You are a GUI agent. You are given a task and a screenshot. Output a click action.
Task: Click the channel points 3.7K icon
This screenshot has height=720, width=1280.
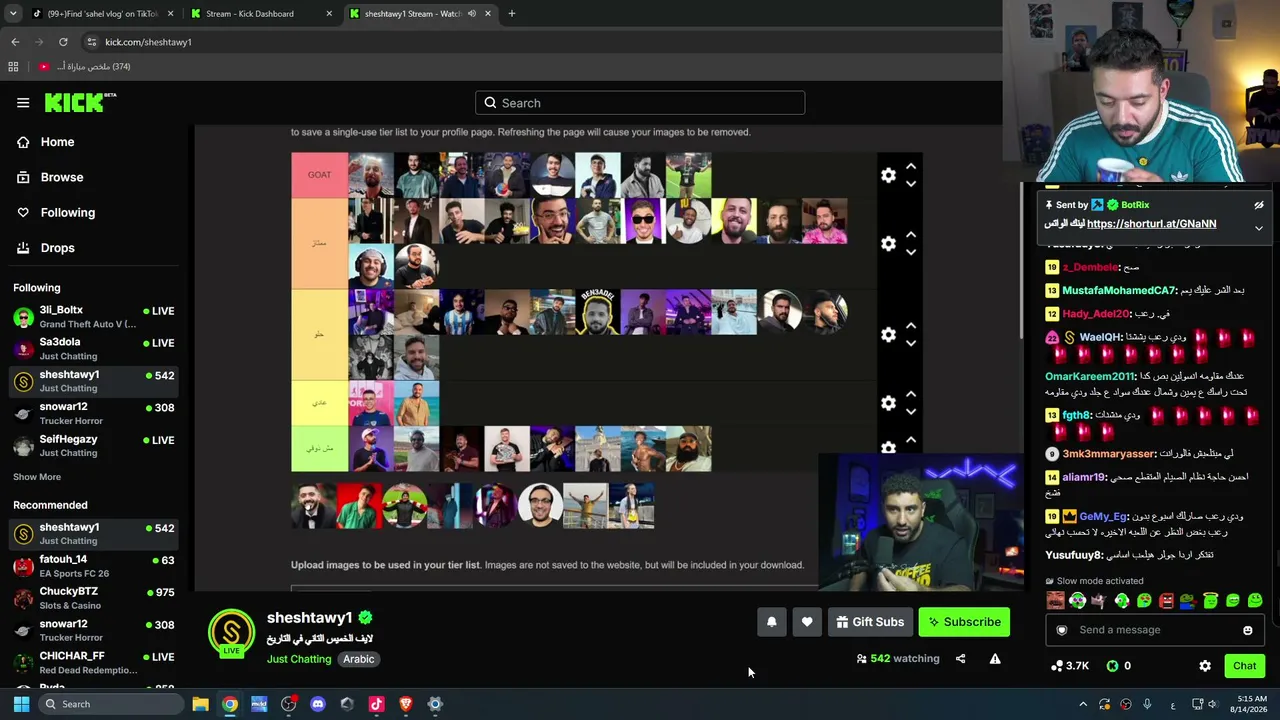[x=1057, y=666]
